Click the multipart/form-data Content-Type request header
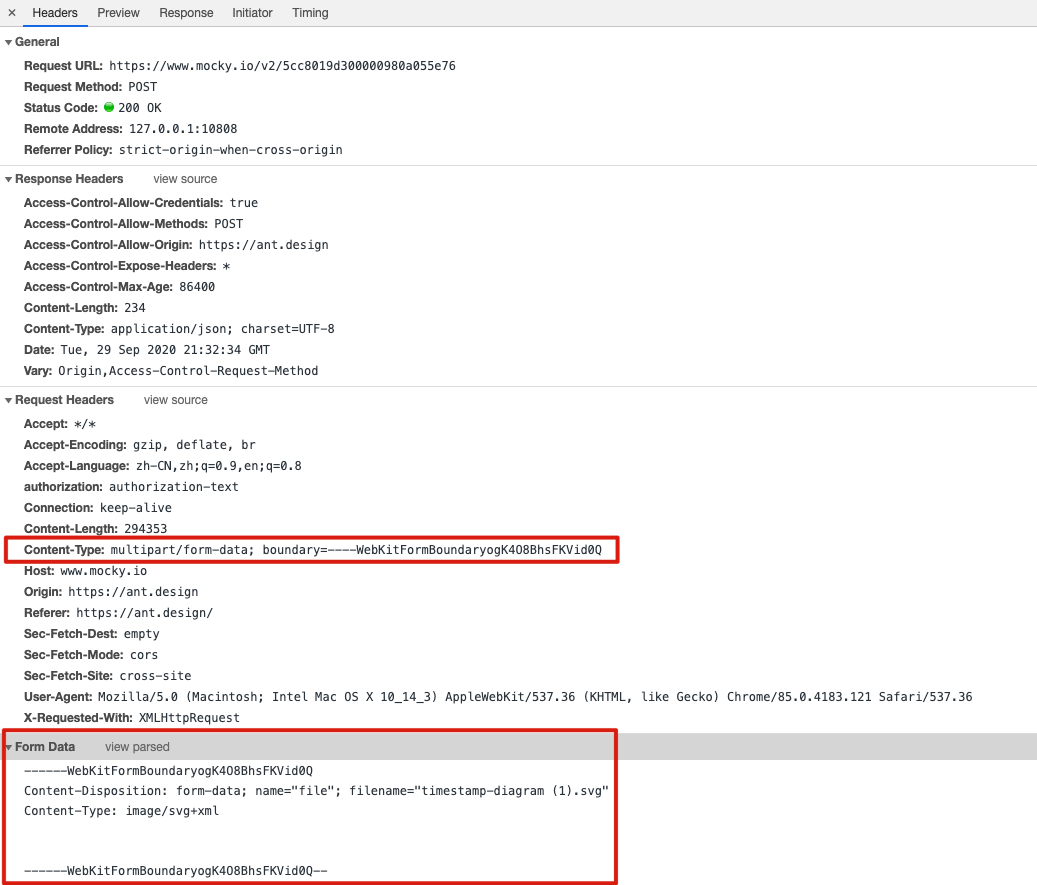 [x=356, y=550]
